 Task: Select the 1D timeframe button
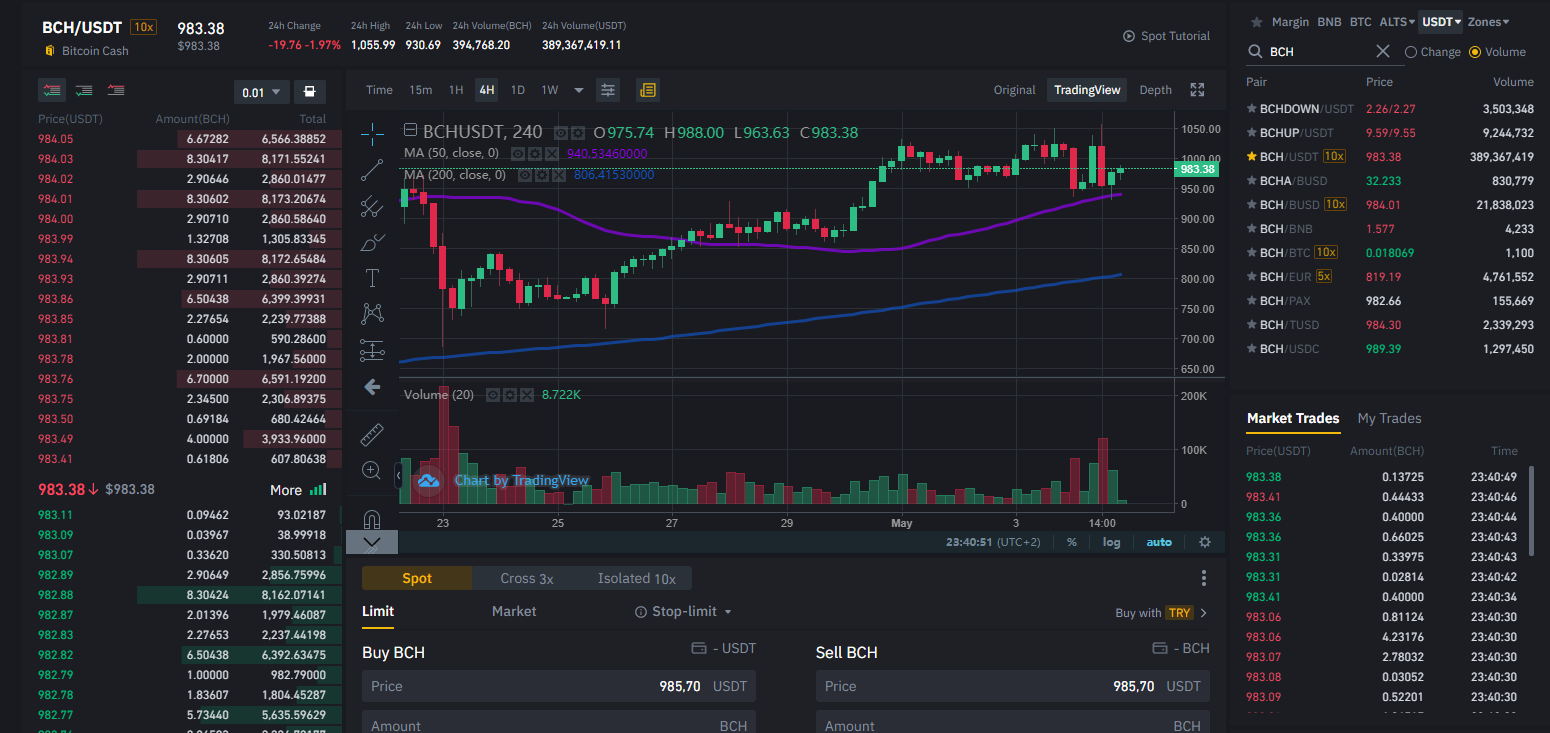(518, 90)
